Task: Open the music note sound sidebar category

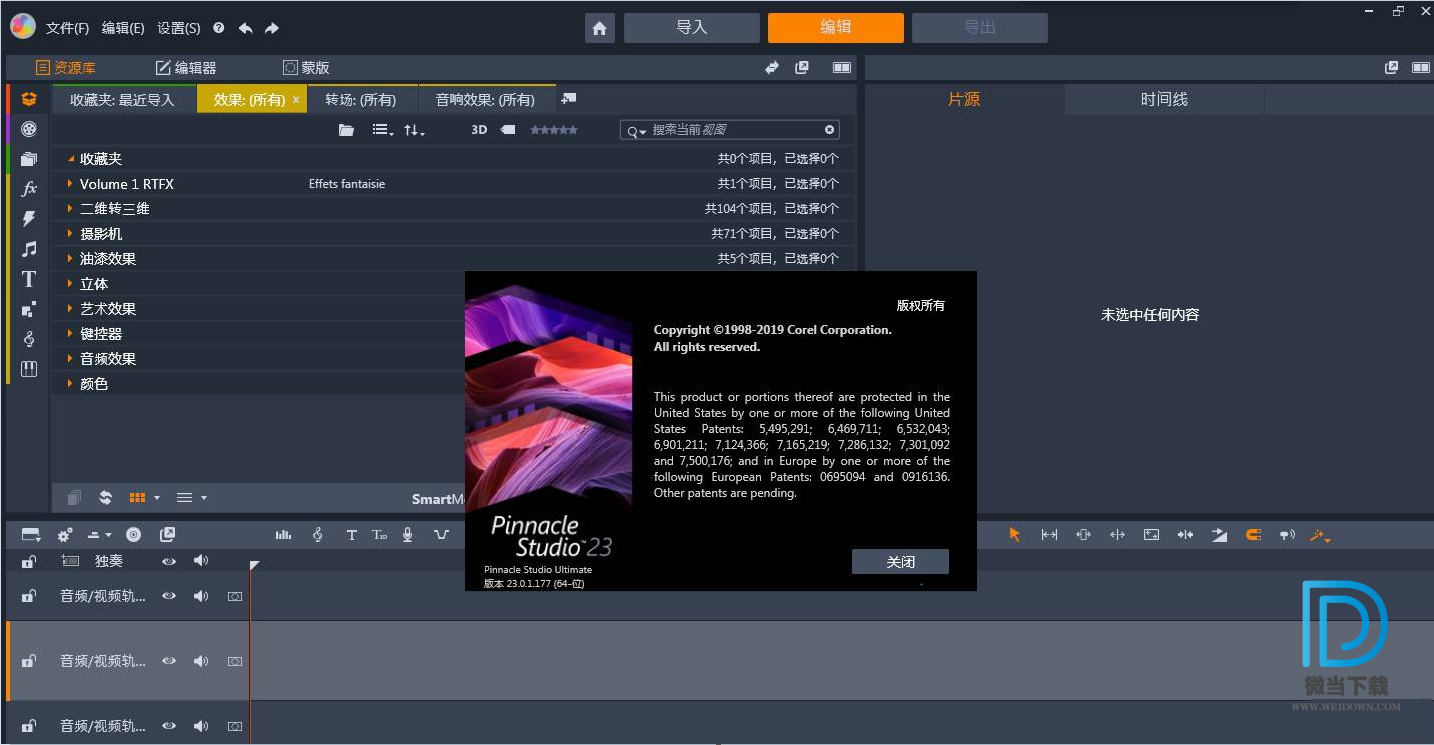Action: (x=29, y=248)
